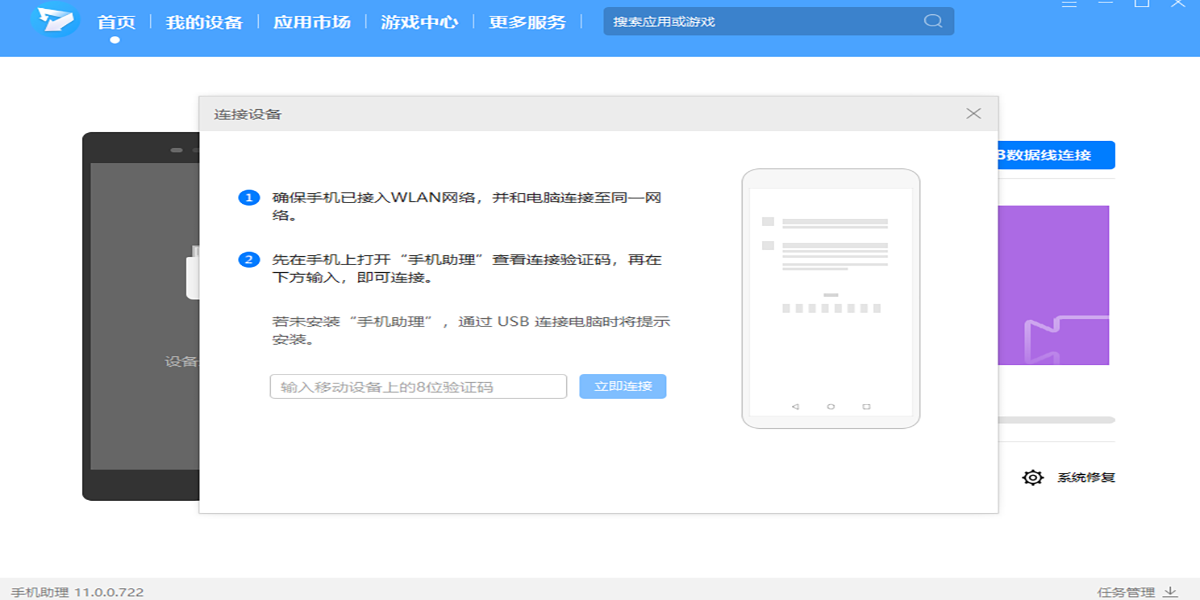Go to the 应用市场 tab
This screenshot has width=1200, height=600.
(312, 22)
